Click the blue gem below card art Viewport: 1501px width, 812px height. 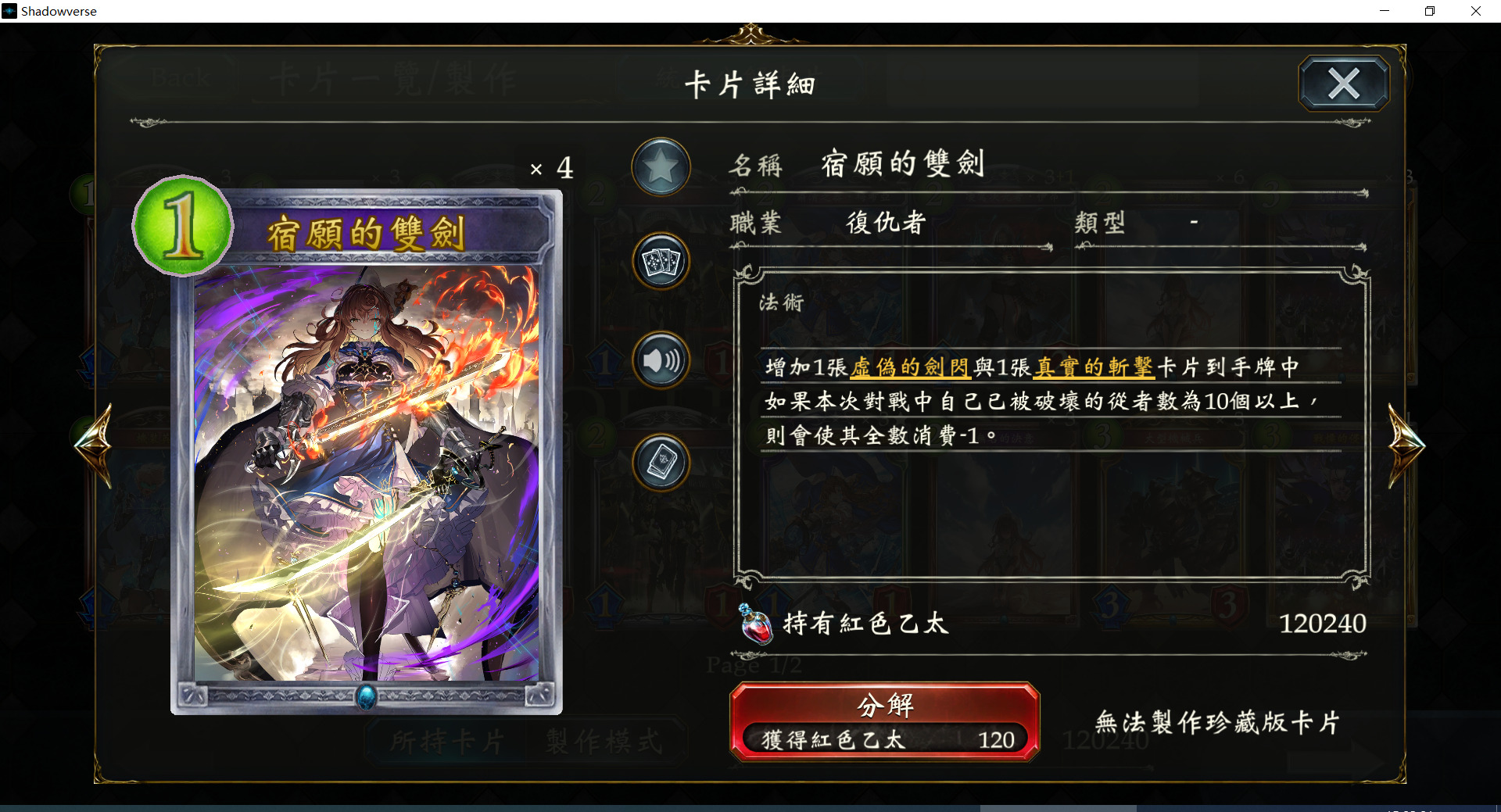366,696
